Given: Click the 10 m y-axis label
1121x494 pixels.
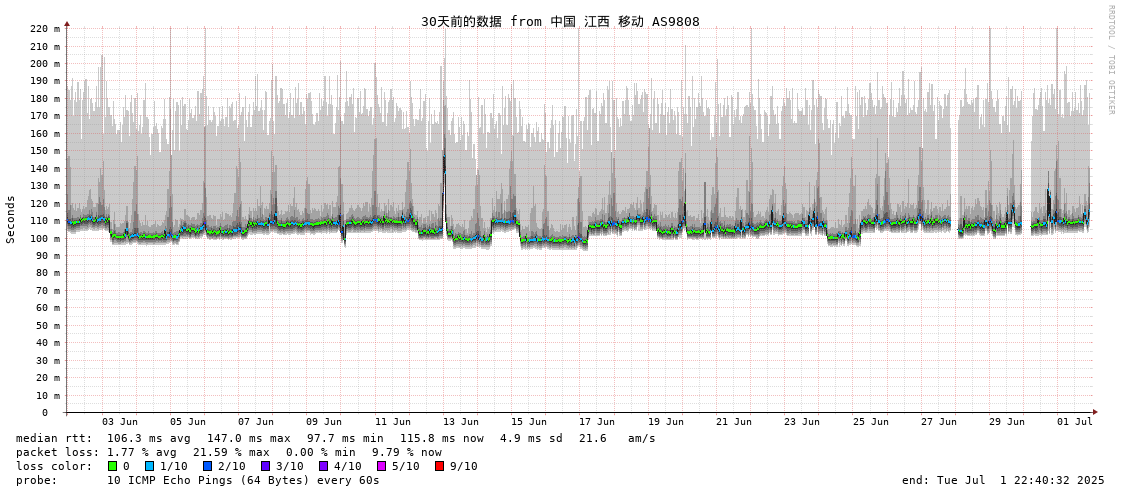Looking at the screenshot, I should [x=49, y=395].
